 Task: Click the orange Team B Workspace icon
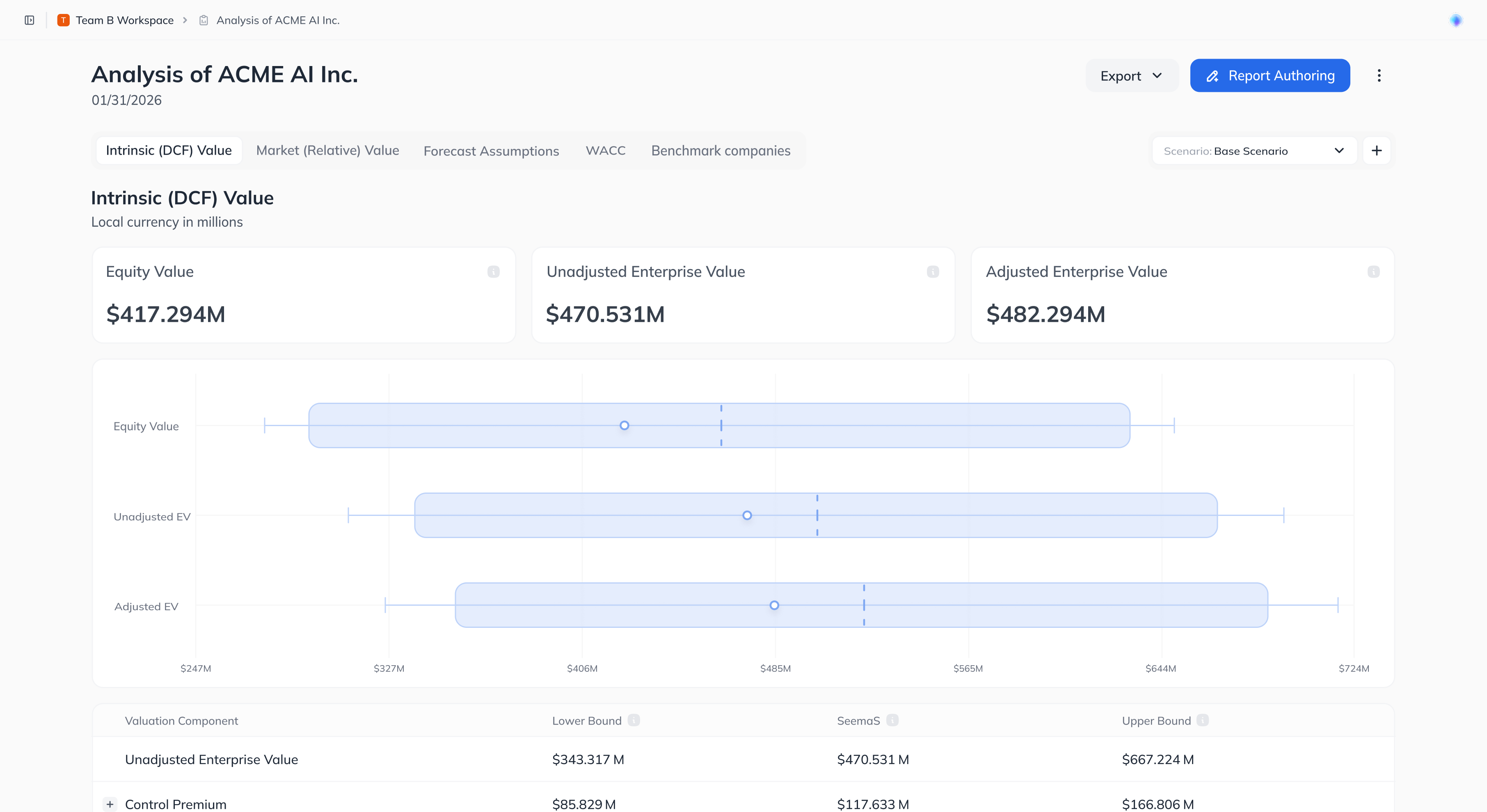click(64, 20)
